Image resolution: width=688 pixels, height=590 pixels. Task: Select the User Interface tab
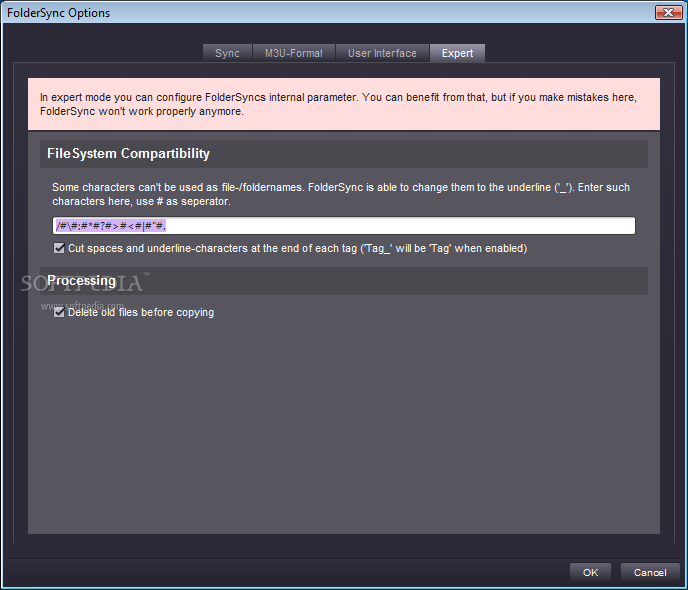[x=382, y=53]
